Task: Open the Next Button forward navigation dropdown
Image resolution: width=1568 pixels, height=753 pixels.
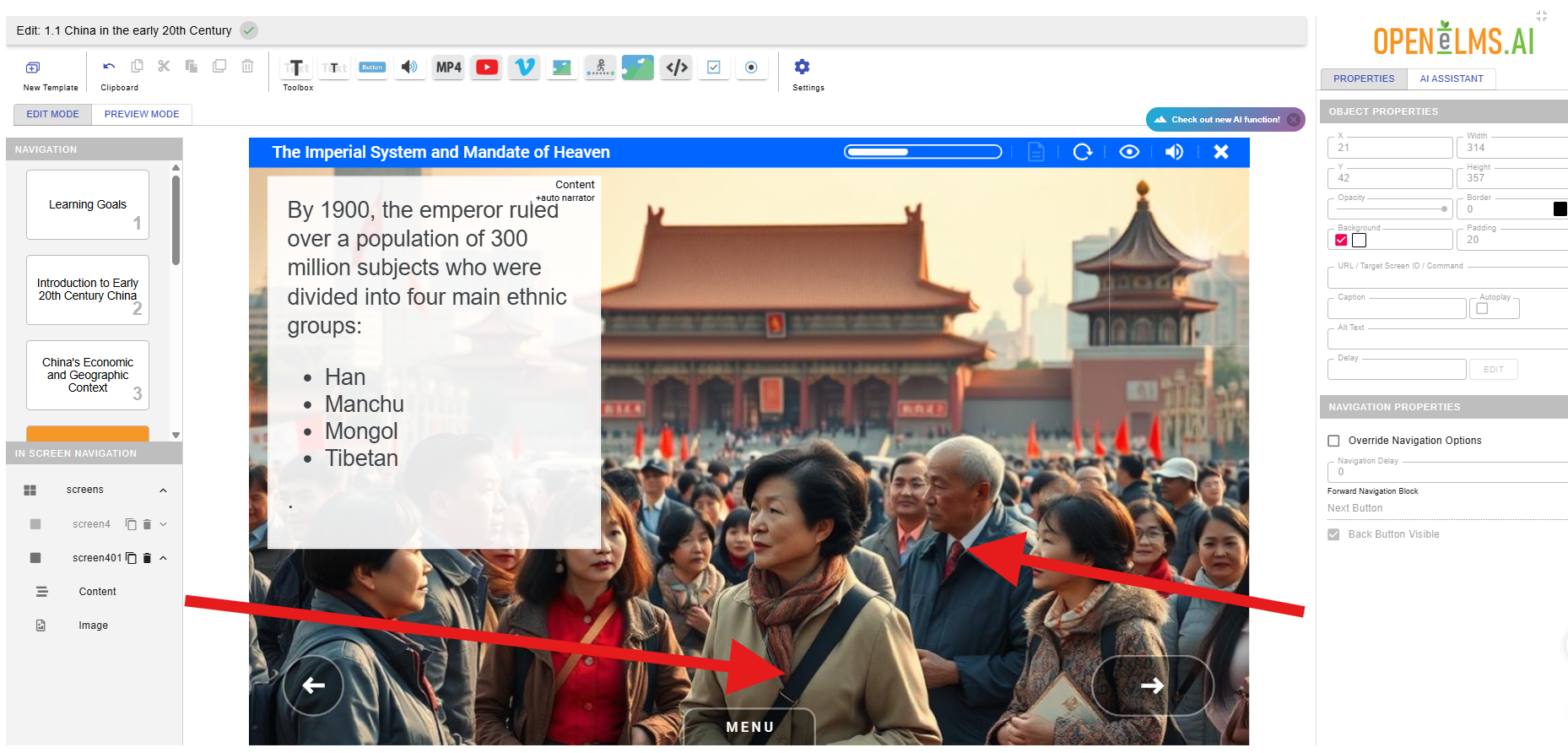Action: [x=1447, y=508]
